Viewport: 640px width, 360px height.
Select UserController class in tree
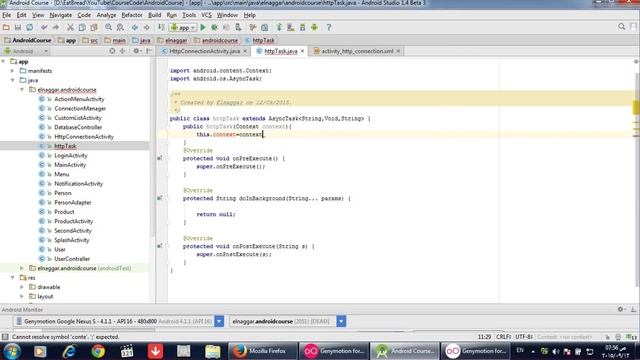(72, 259)
